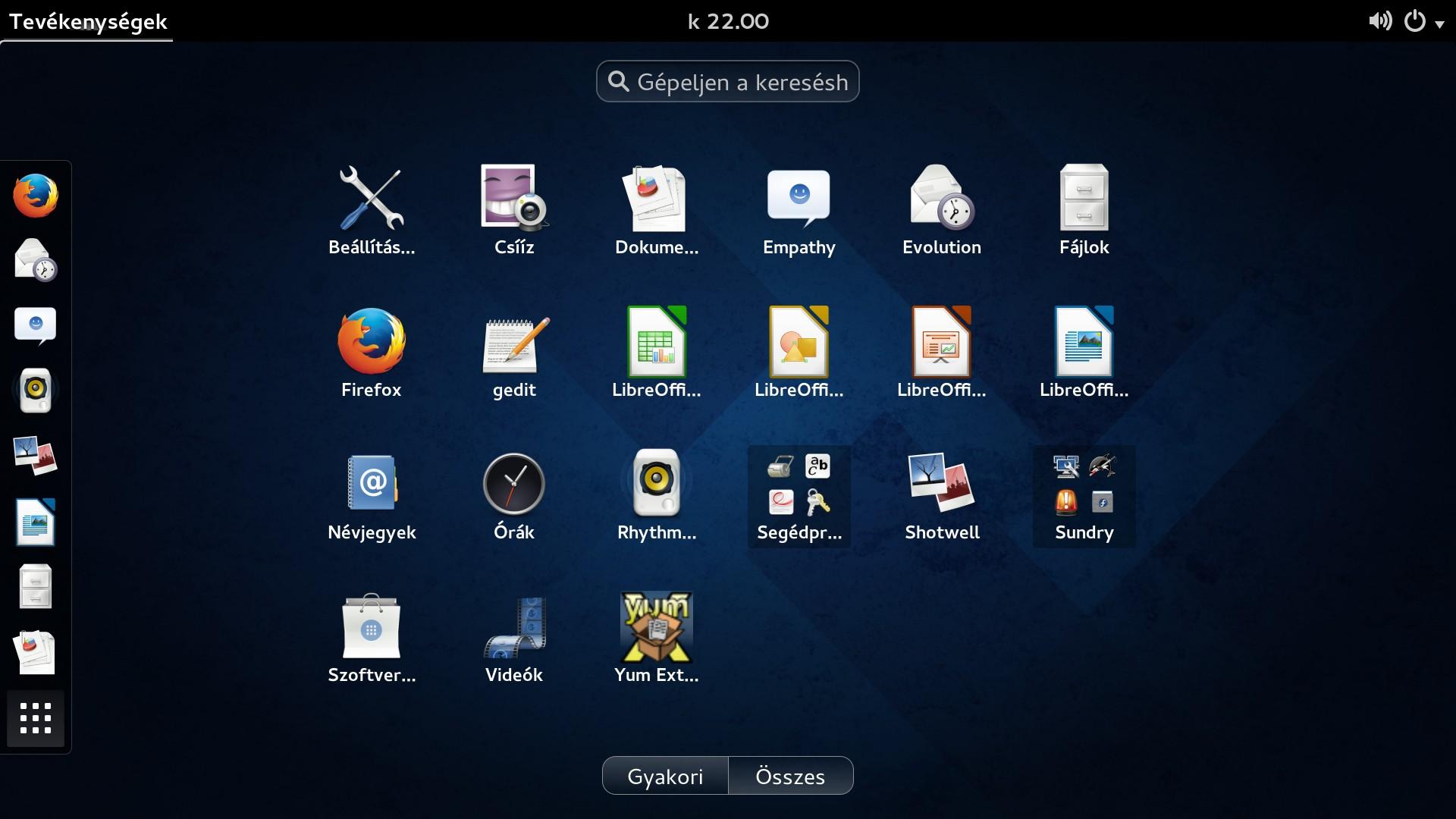Switch to the Összes tab
Image resolution: width=1456 pixels, height=819 pixels.
pyautogui.click(x=790, y=776)
